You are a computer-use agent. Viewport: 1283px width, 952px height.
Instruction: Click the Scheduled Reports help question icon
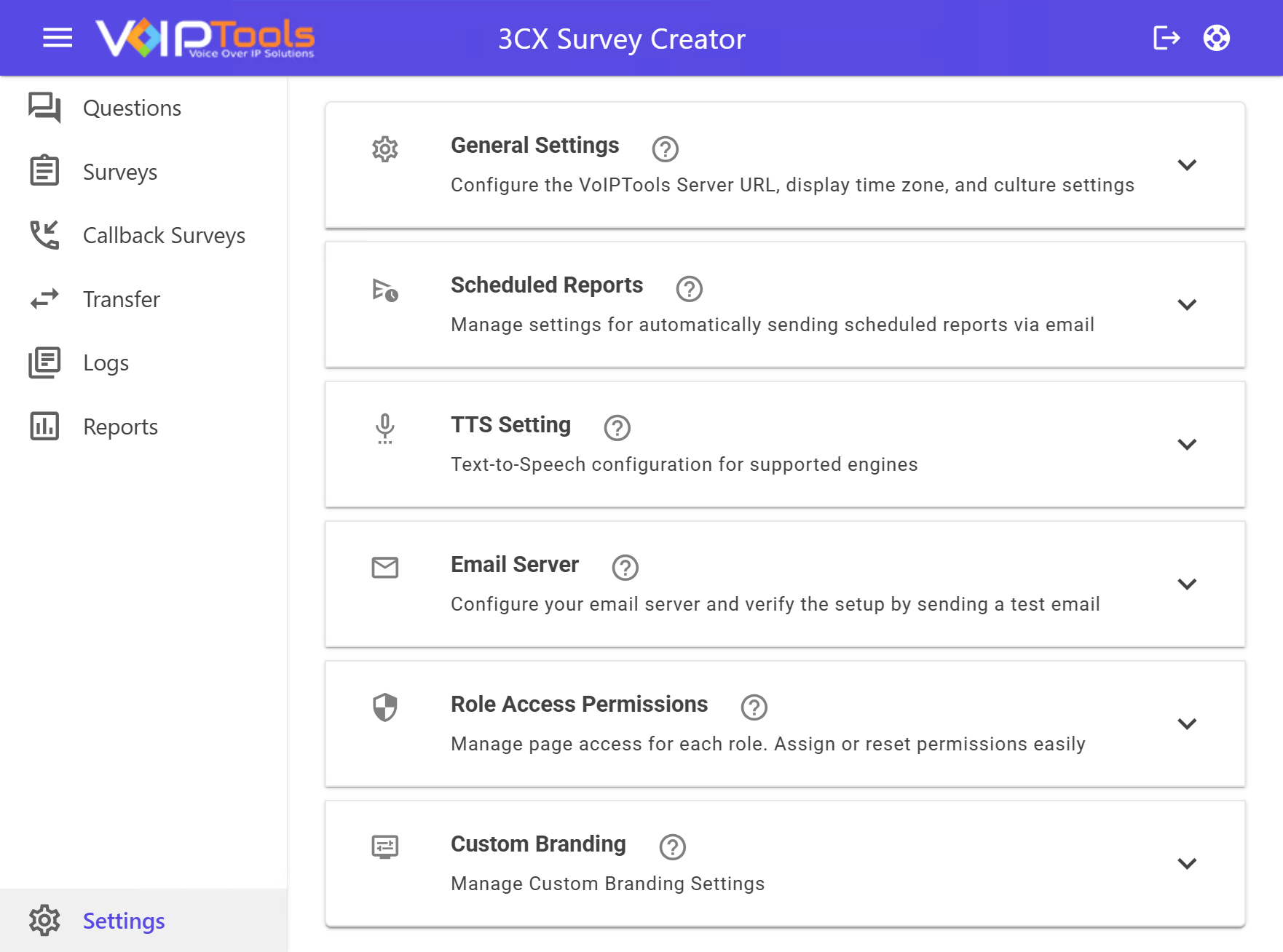tap(689, 288)
